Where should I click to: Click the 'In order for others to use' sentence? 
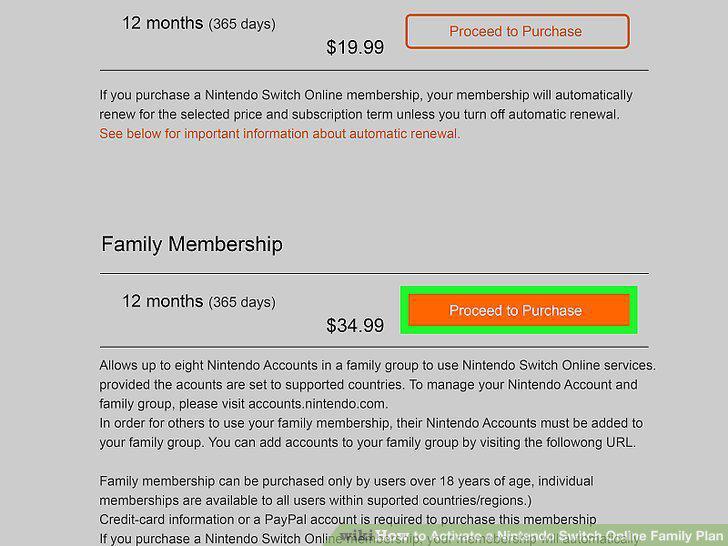tap(371, 423)
